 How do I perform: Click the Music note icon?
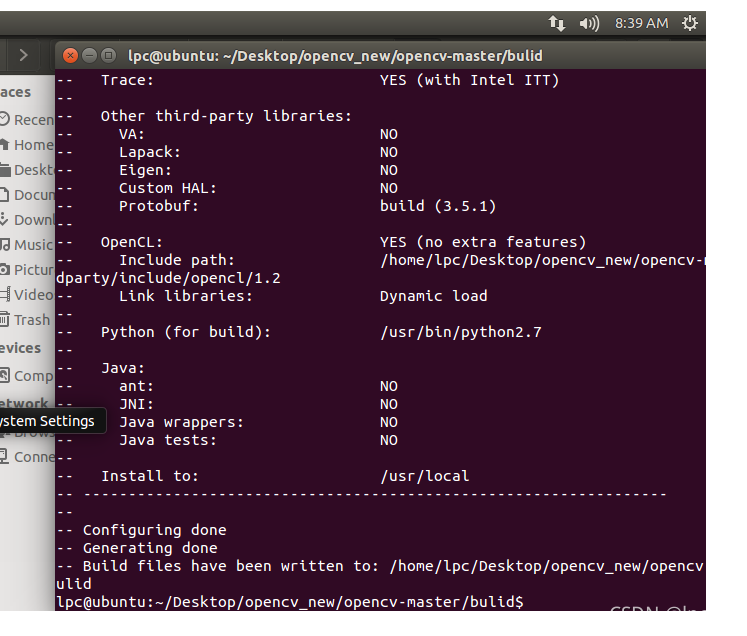(5, 244)
